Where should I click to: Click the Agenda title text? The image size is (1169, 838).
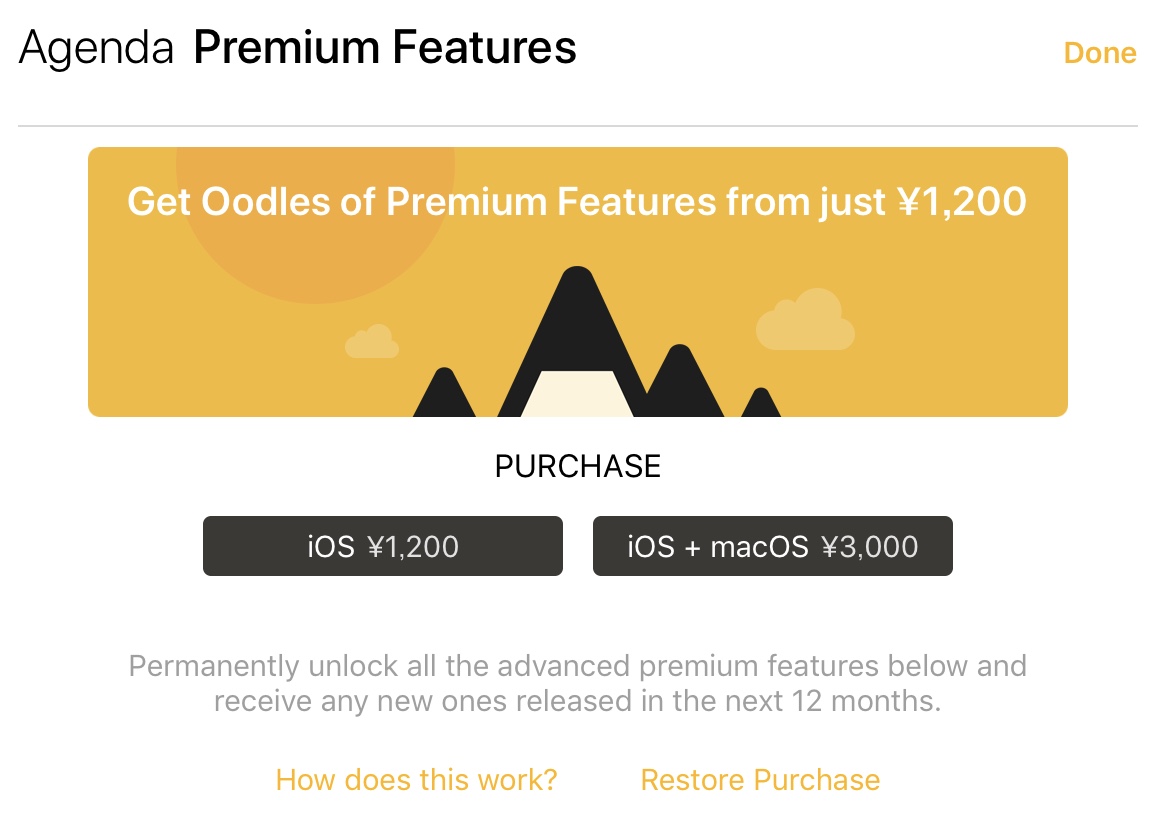click(x=96, y=48)
